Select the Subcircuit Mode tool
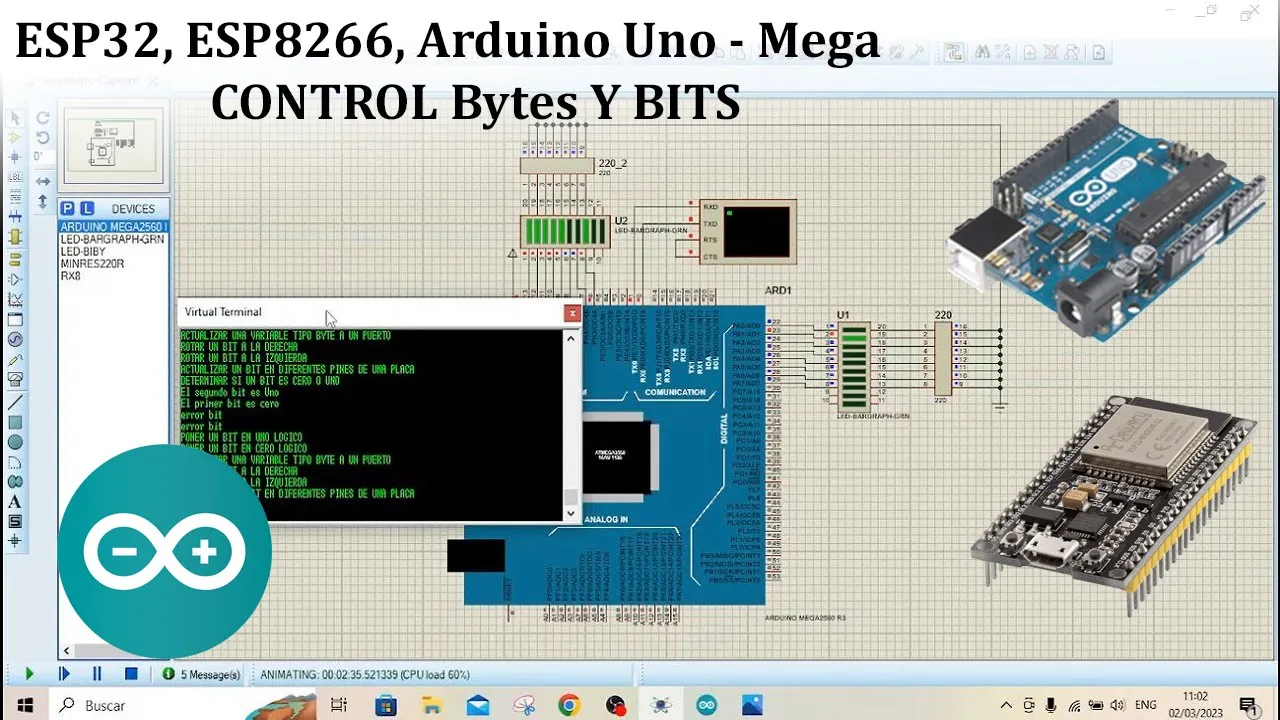 [x=15, y=238]
